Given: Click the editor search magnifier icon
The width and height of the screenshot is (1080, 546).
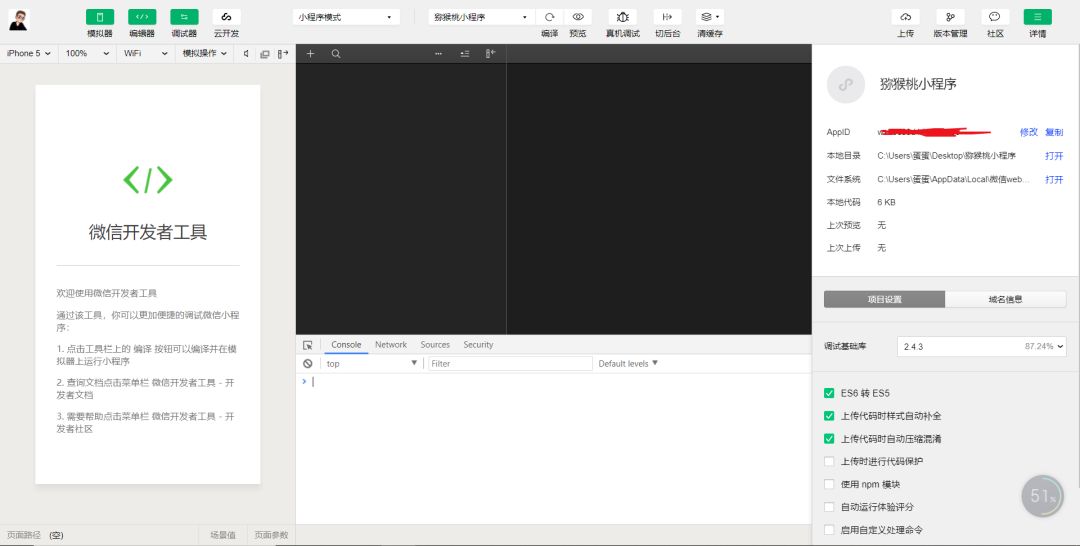Looking at the screenshot, I should pyautogui.click(x=335, y=54).
